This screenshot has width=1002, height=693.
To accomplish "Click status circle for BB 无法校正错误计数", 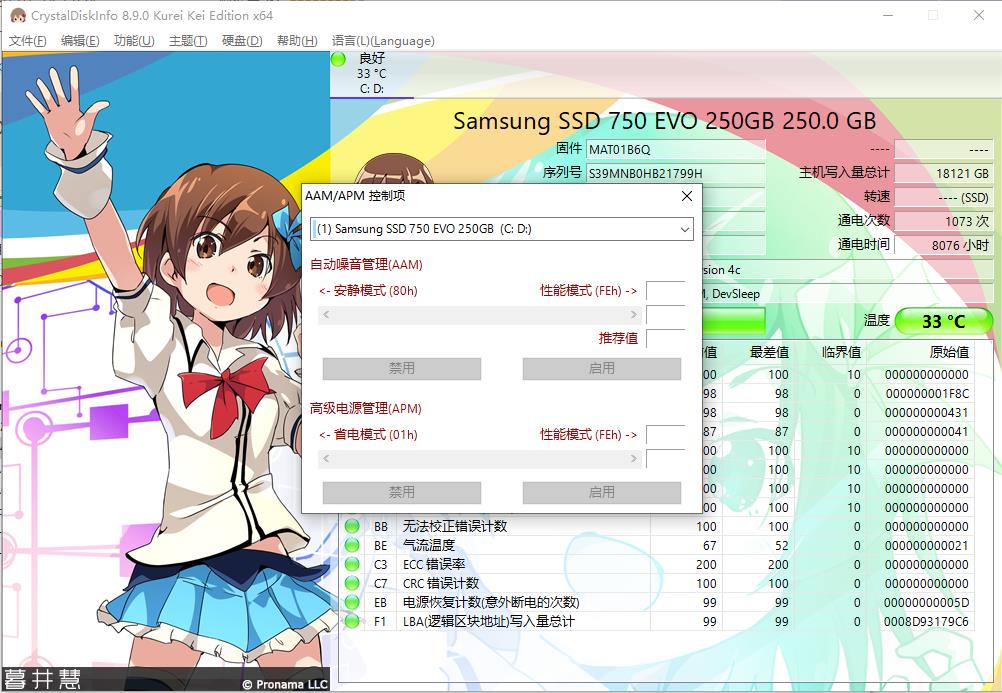I will pos(352,526).
